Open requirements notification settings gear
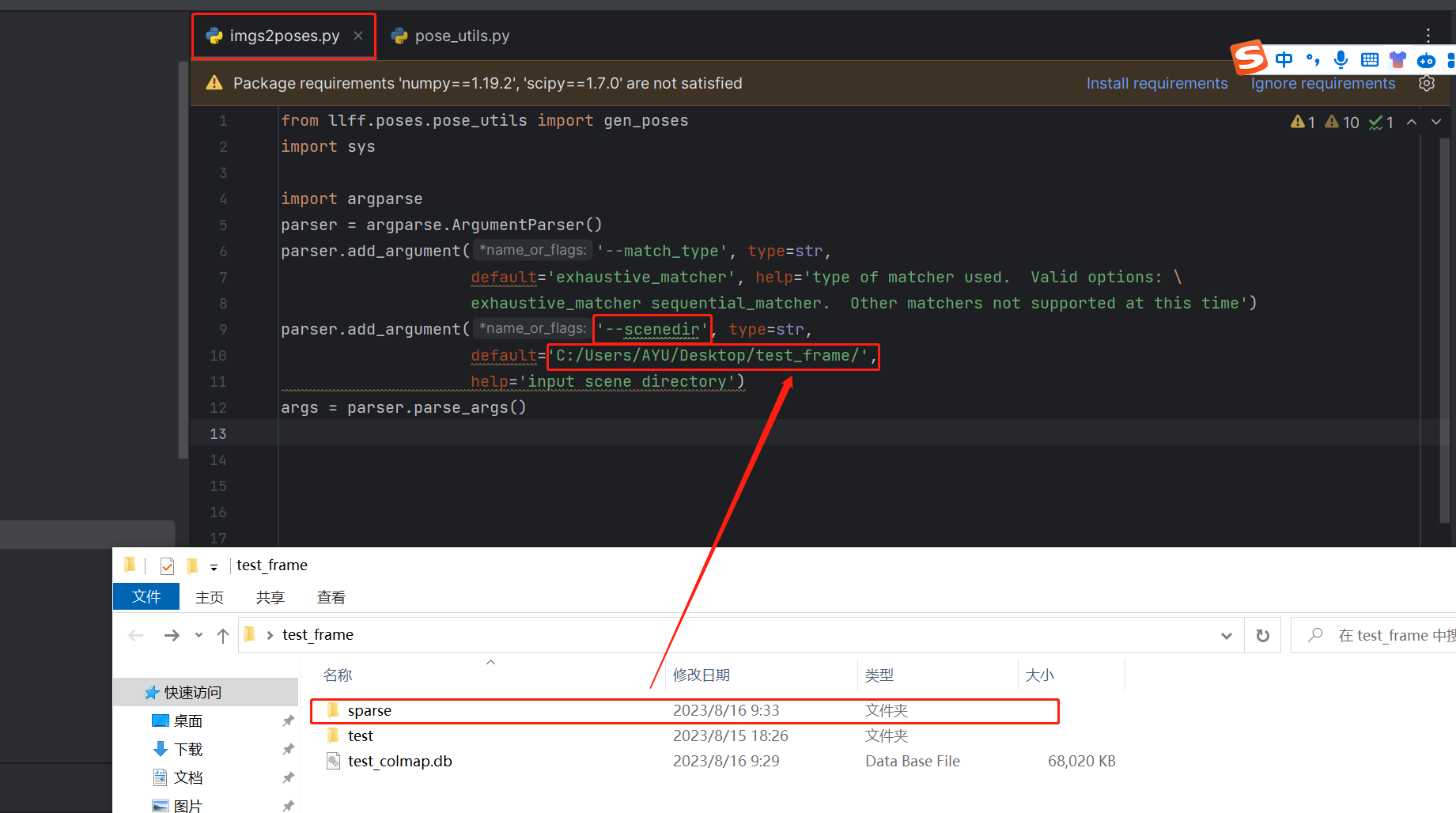 [x=1427, y=83]
